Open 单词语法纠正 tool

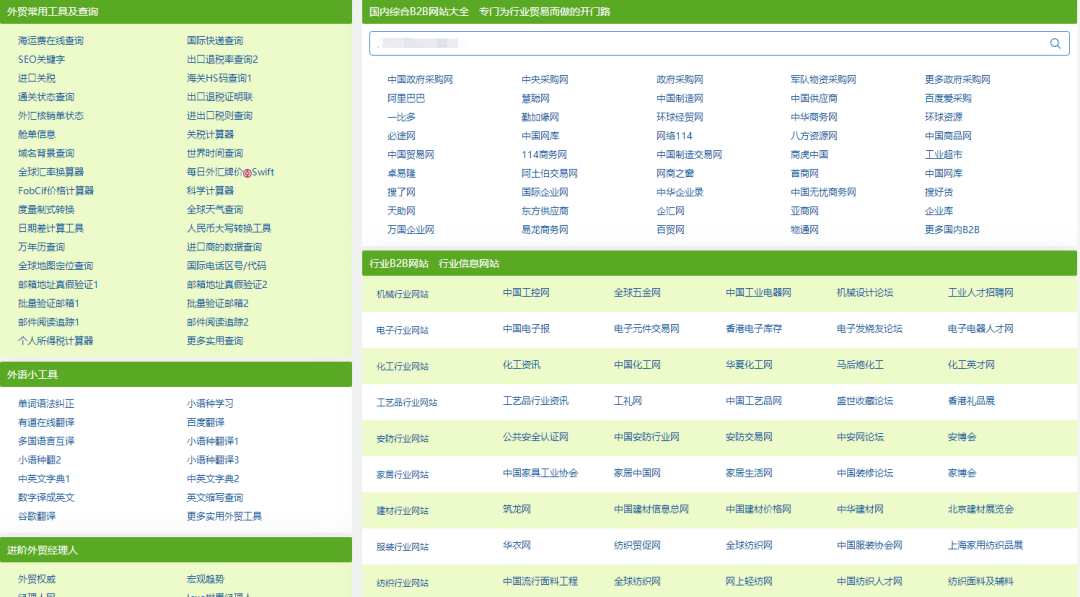[46, 404]
